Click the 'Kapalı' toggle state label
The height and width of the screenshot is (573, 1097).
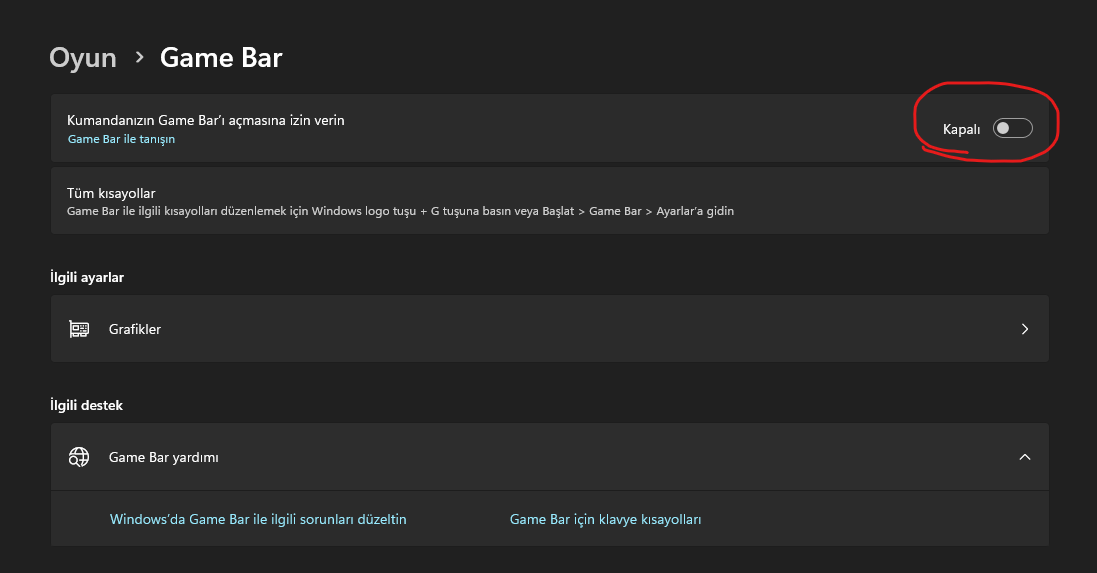pyautogui.click(x=961, y=129)
